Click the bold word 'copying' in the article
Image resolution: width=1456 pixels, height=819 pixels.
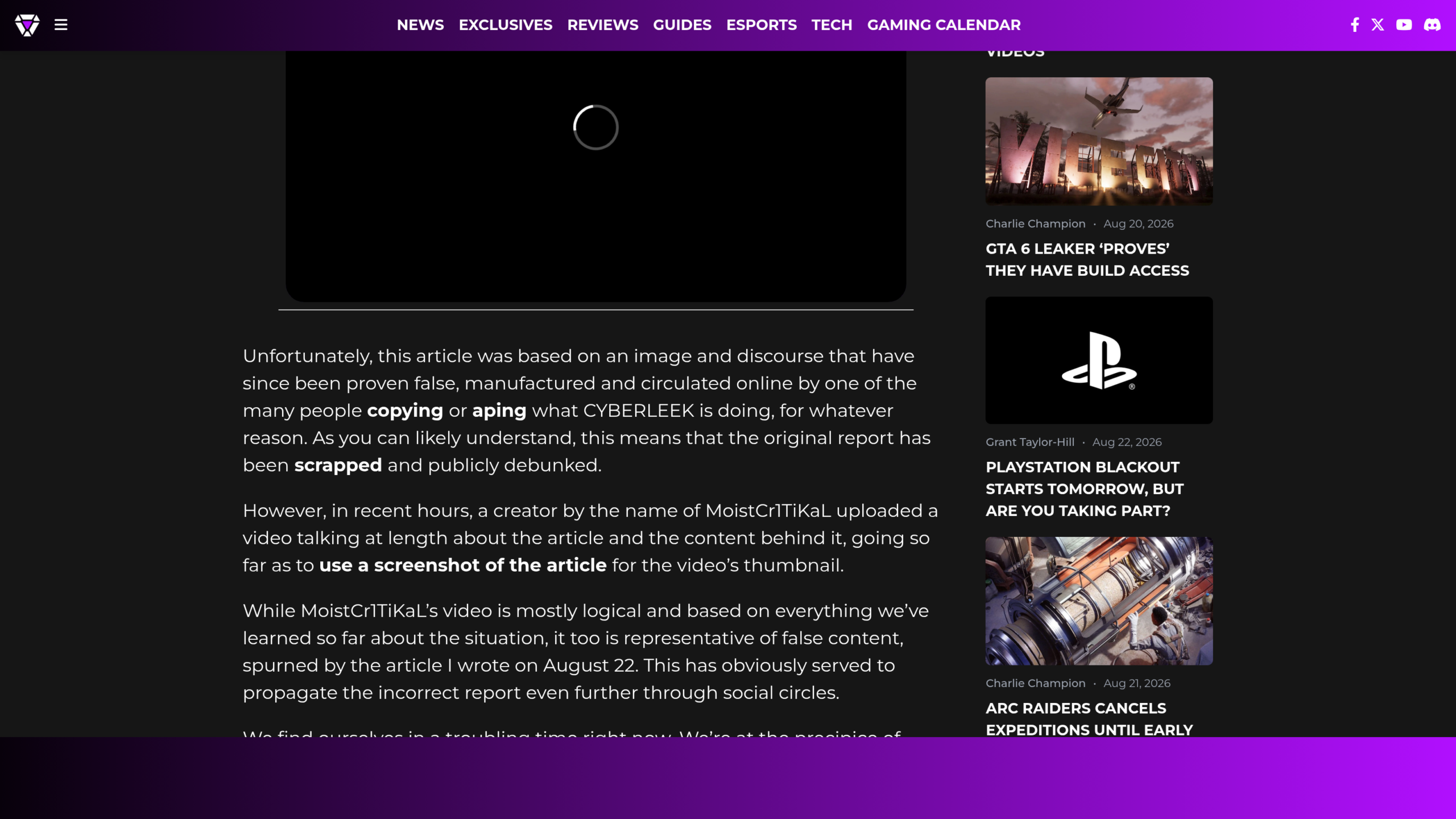405,411
